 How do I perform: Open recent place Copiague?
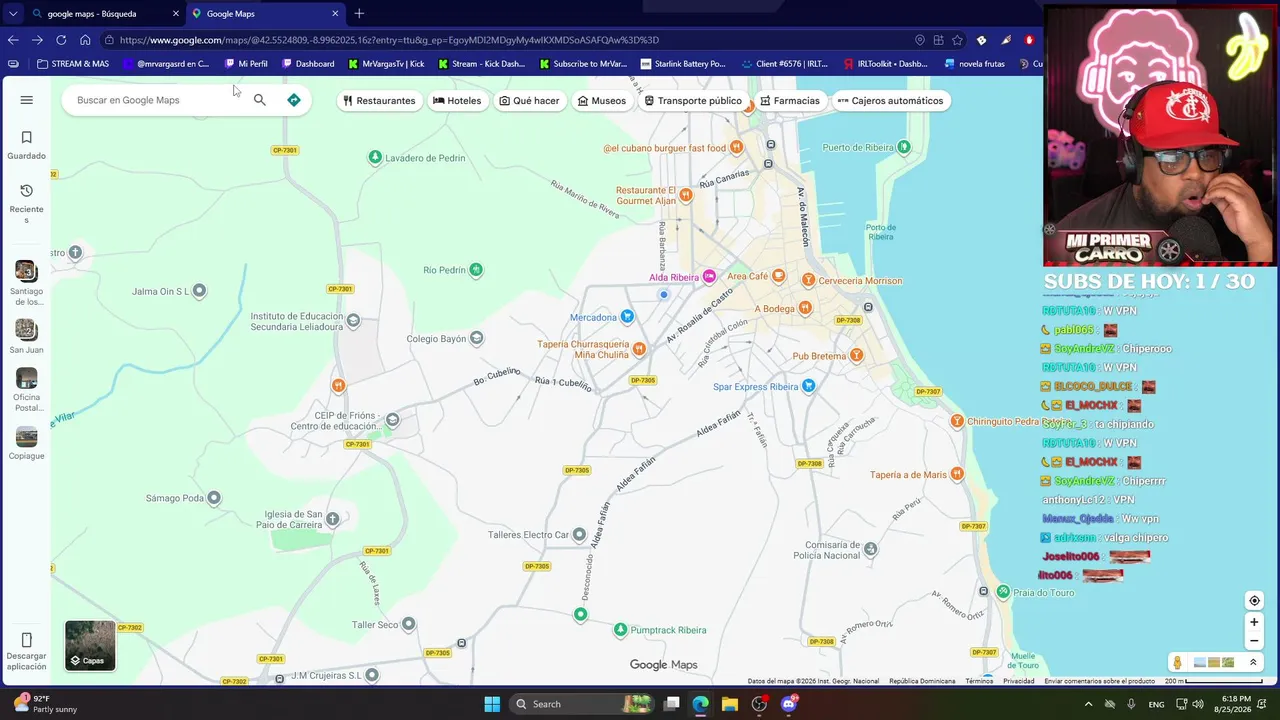27,443
